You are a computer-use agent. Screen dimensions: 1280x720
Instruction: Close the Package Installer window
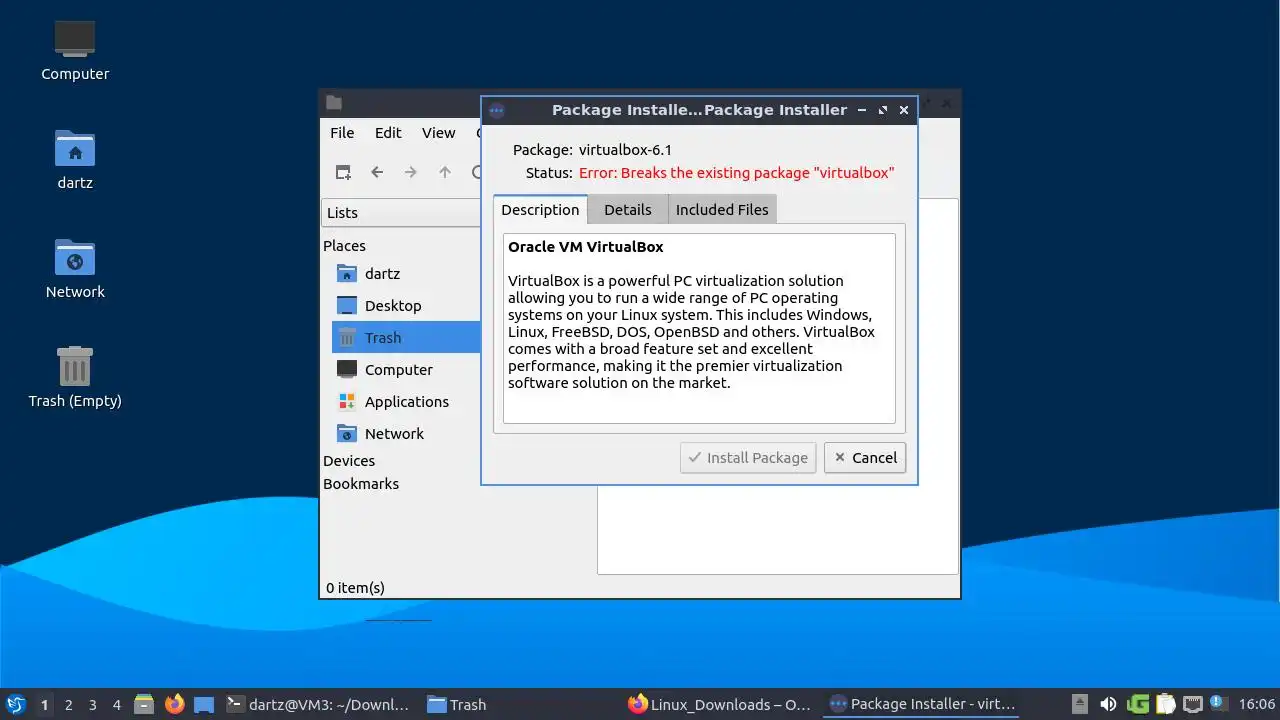[x=904, y=110]
